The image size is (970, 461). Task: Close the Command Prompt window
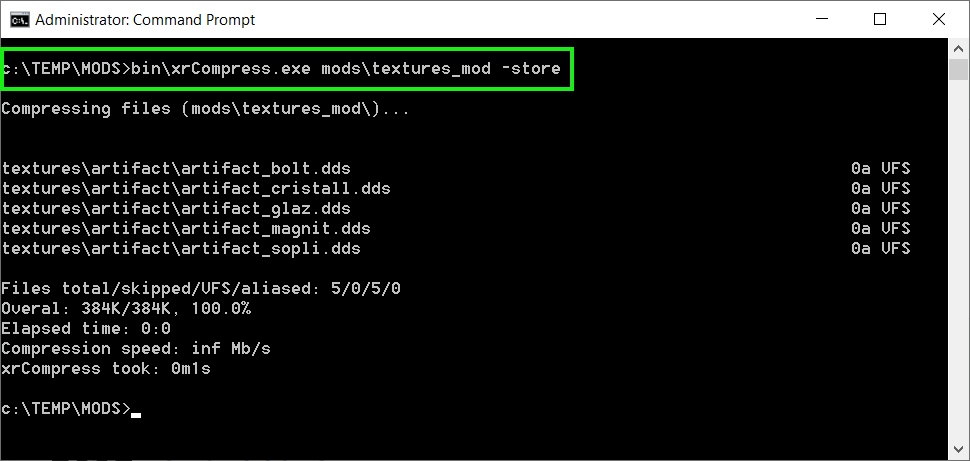pos(938,19)
